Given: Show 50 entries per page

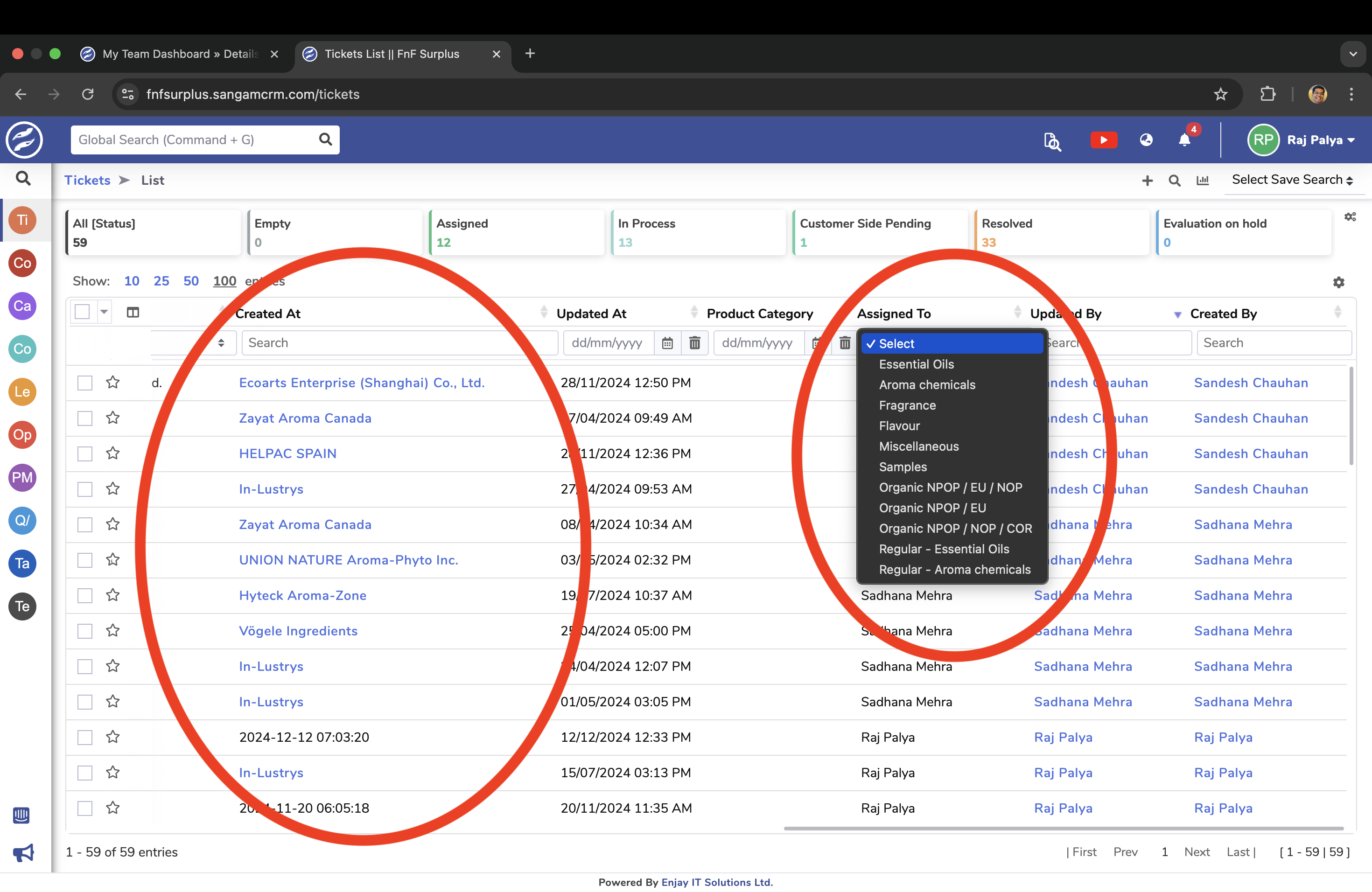Looking at the screenshot, I should point(191,281).
